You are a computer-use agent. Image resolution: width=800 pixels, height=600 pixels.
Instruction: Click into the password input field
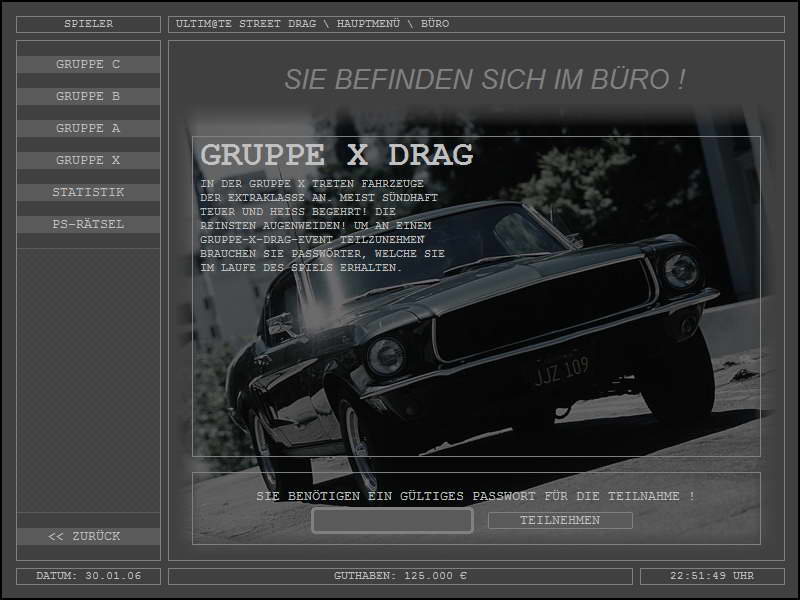[x=392, y=520]
